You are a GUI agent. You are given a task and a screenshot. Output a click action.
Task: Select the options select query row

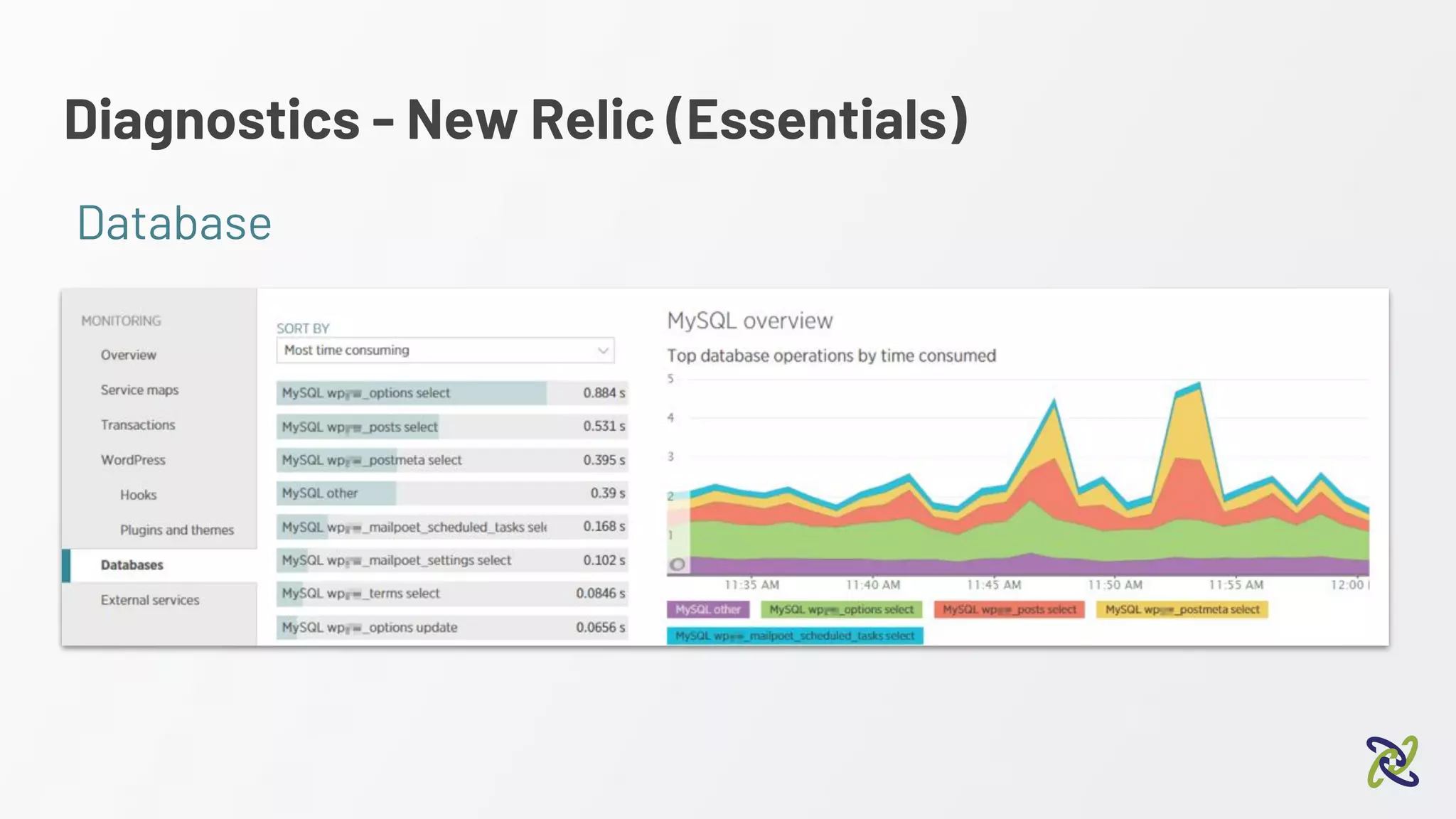[x=452, y=393]
